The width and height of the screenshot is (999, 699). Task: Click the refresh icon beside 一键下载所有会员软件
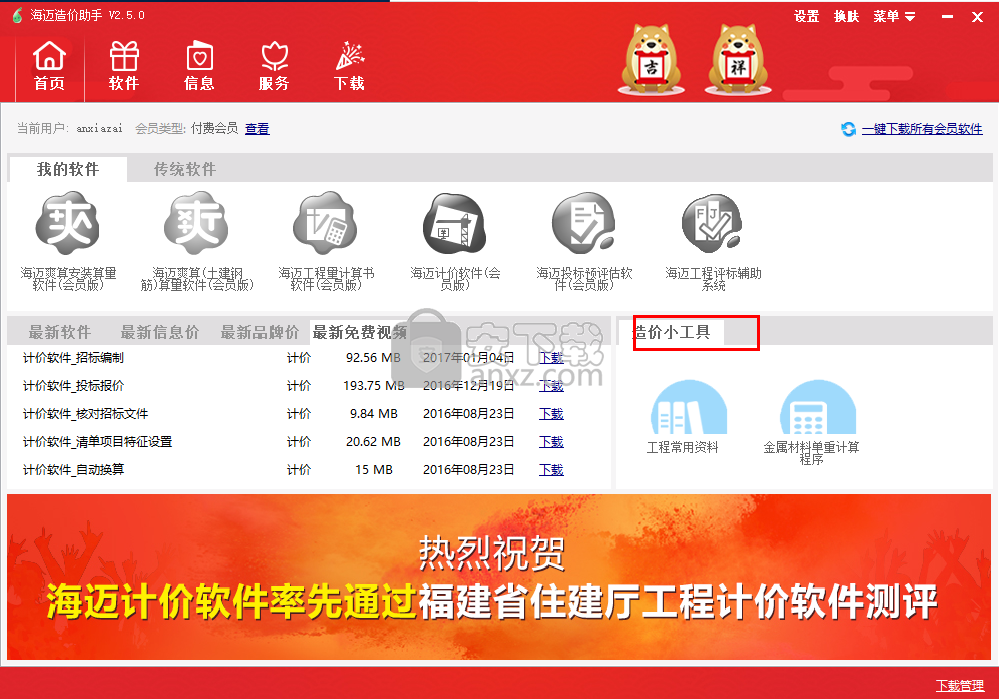848,129
